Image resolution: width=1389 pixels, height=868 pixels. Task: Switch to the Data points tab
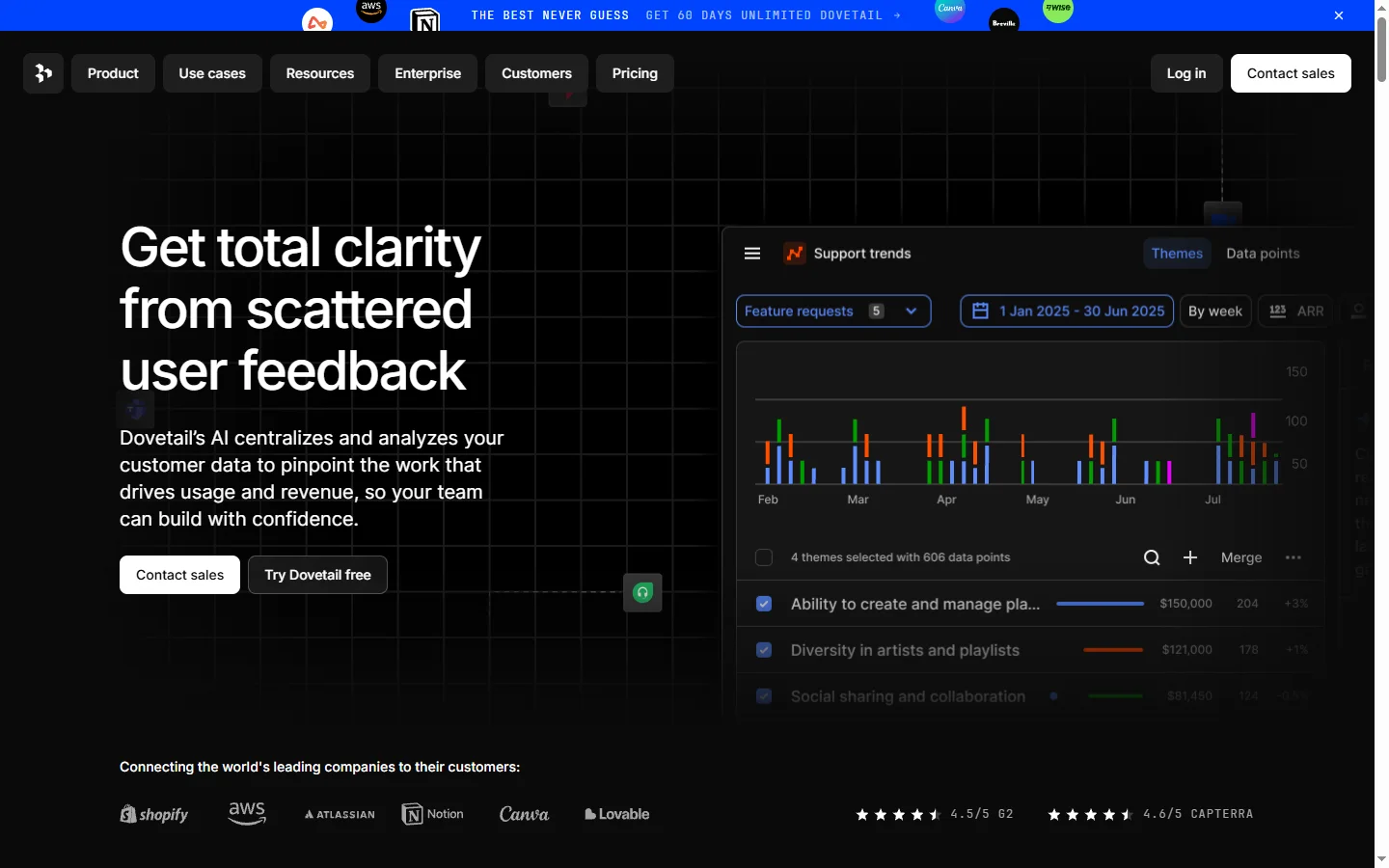(1263, 254)
